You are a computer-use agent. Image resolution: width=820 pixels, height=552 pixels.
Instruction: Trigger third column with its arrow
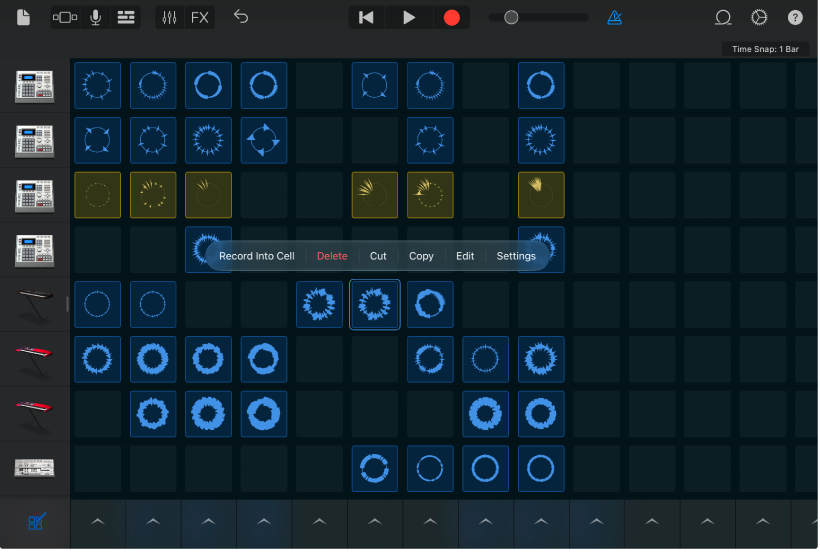[x=209, y=521]
